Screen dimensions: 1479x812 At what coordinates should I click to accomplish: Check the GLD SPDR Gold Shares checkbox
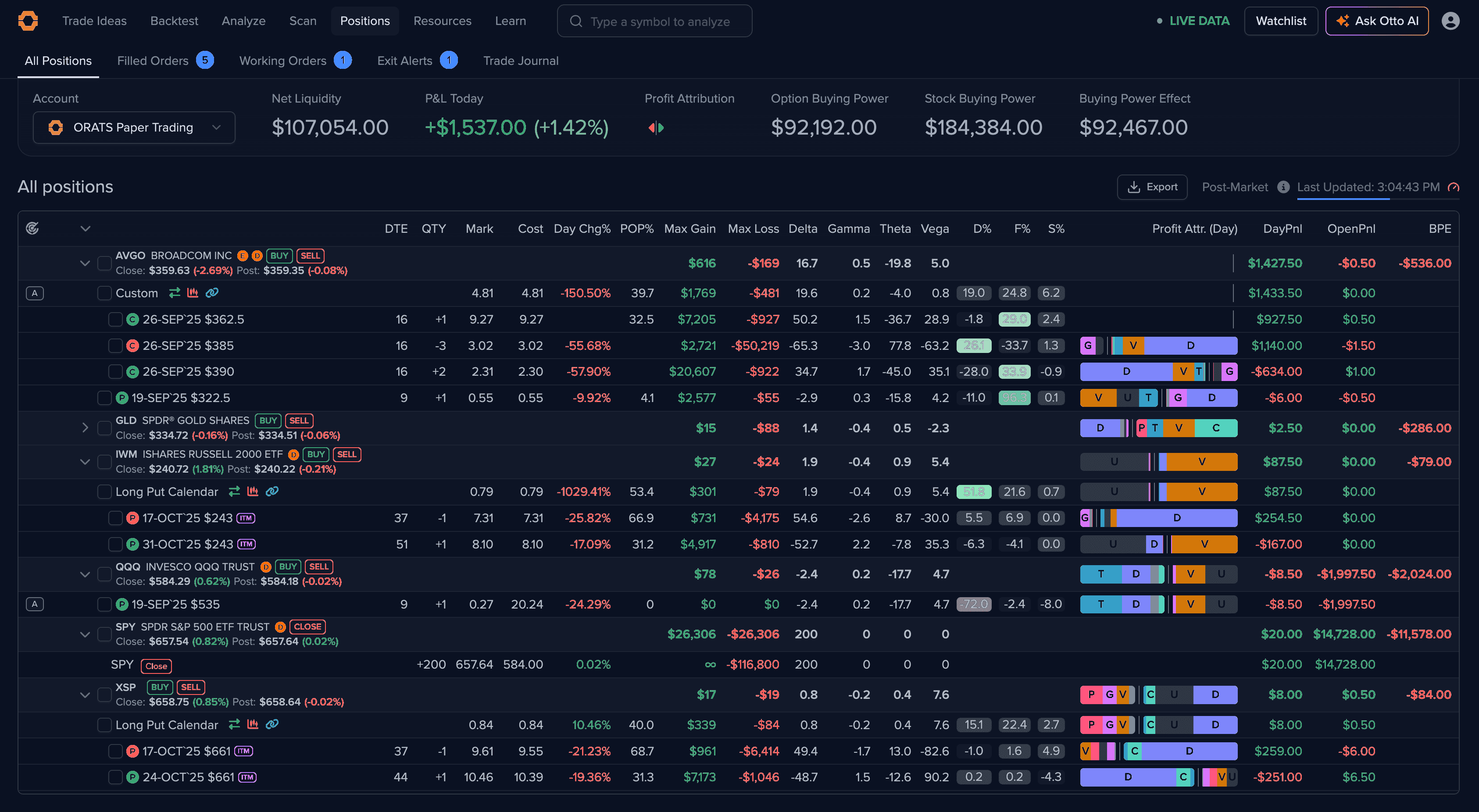click(x=104, y=427)
